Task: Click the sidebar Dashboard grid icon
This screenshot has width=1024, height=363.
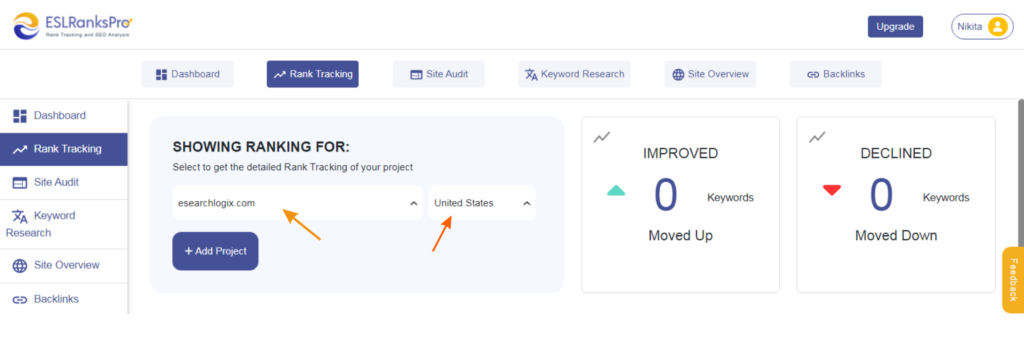Action: 20,116
